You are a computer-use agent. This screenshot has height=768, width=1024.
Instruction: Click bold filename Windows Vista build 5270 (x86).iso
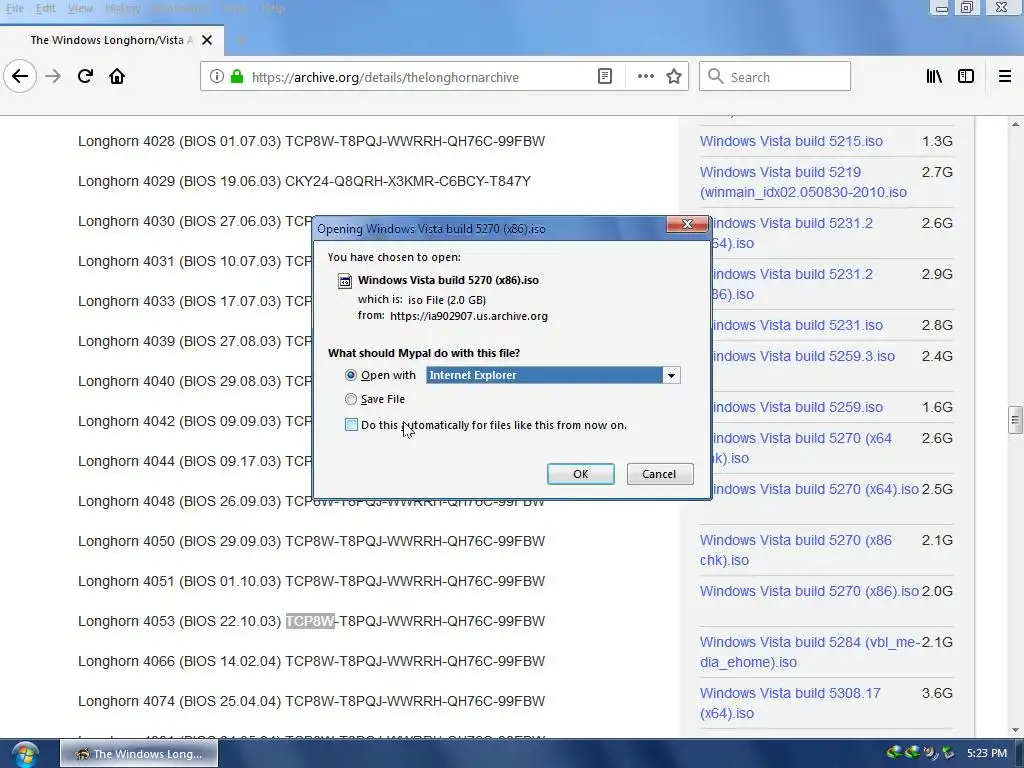coord(448,280)
